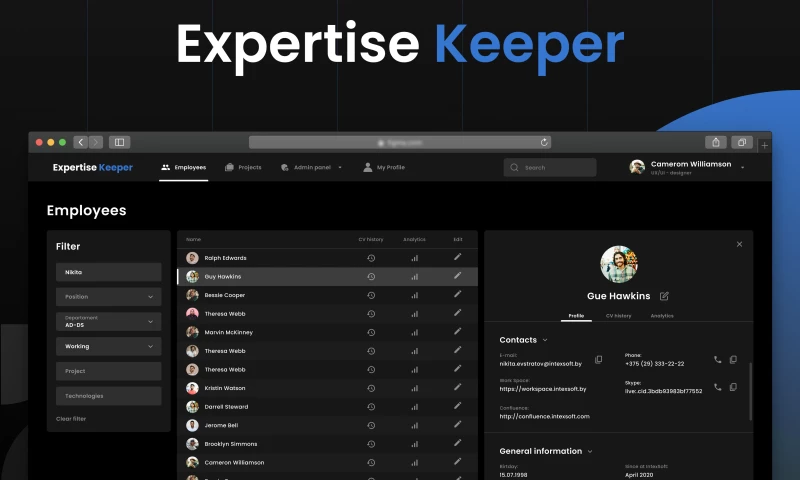
Task: Go to the Projects nav tab
Action: tap(243, 167)
